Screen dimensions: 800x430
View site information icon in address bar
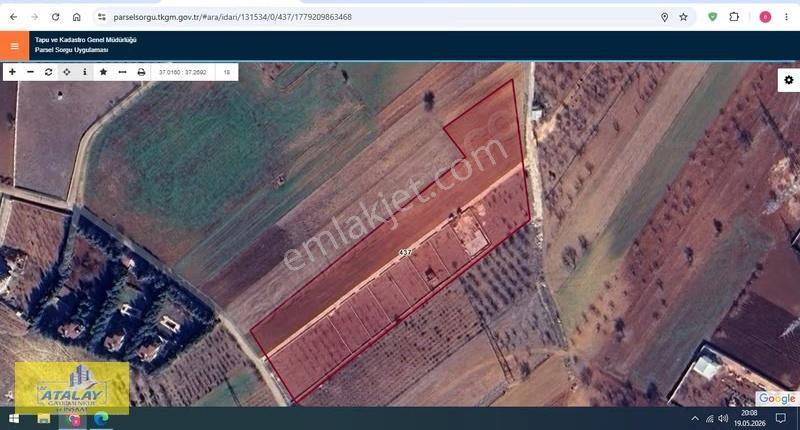[x=102, y=17]
